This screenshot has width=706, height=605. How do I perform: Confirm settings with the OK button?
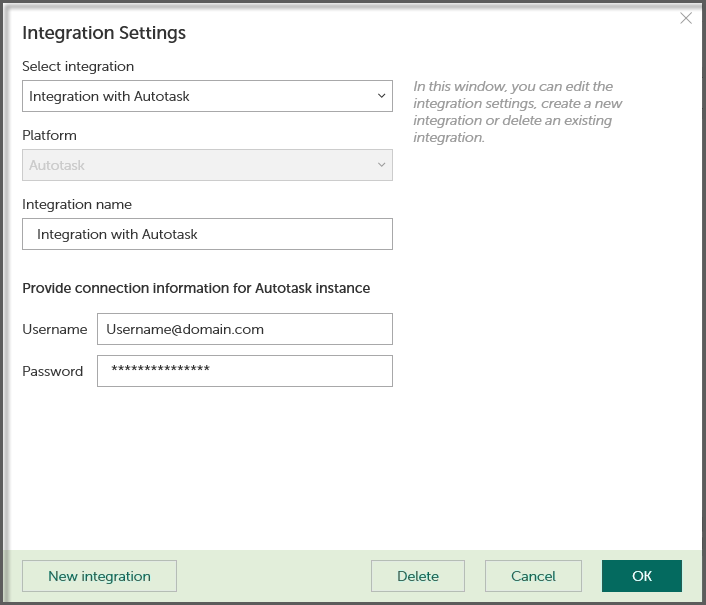642,576
